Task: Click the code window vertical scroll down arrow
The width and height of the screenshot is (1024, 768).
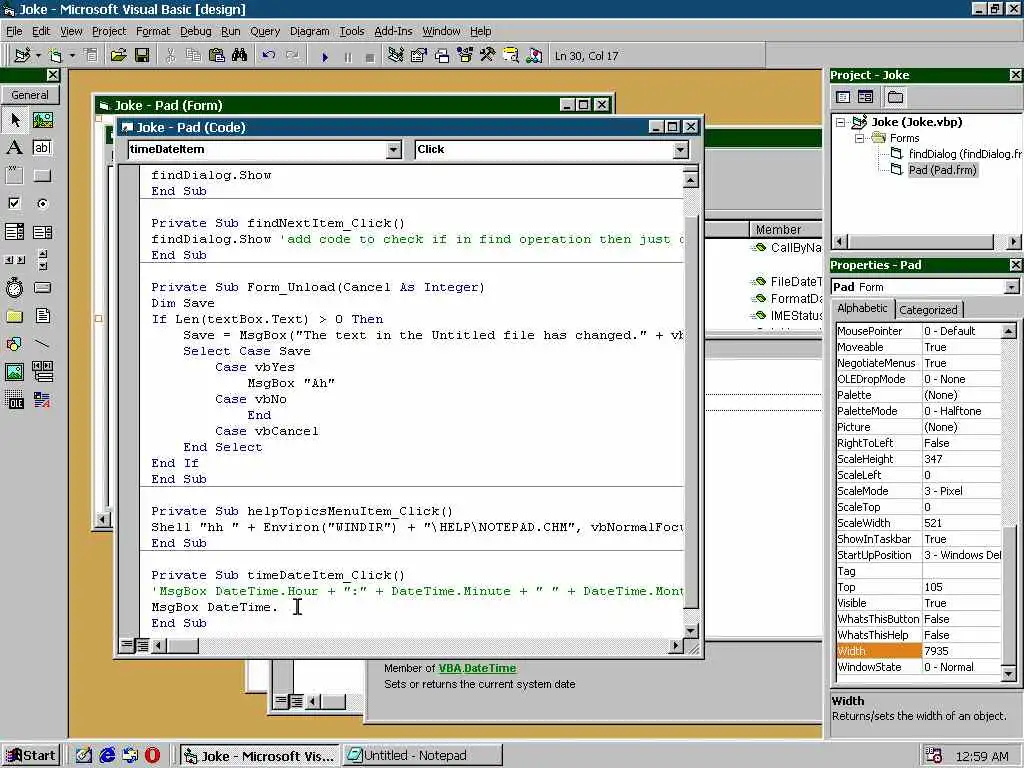Action: (690, 631)
